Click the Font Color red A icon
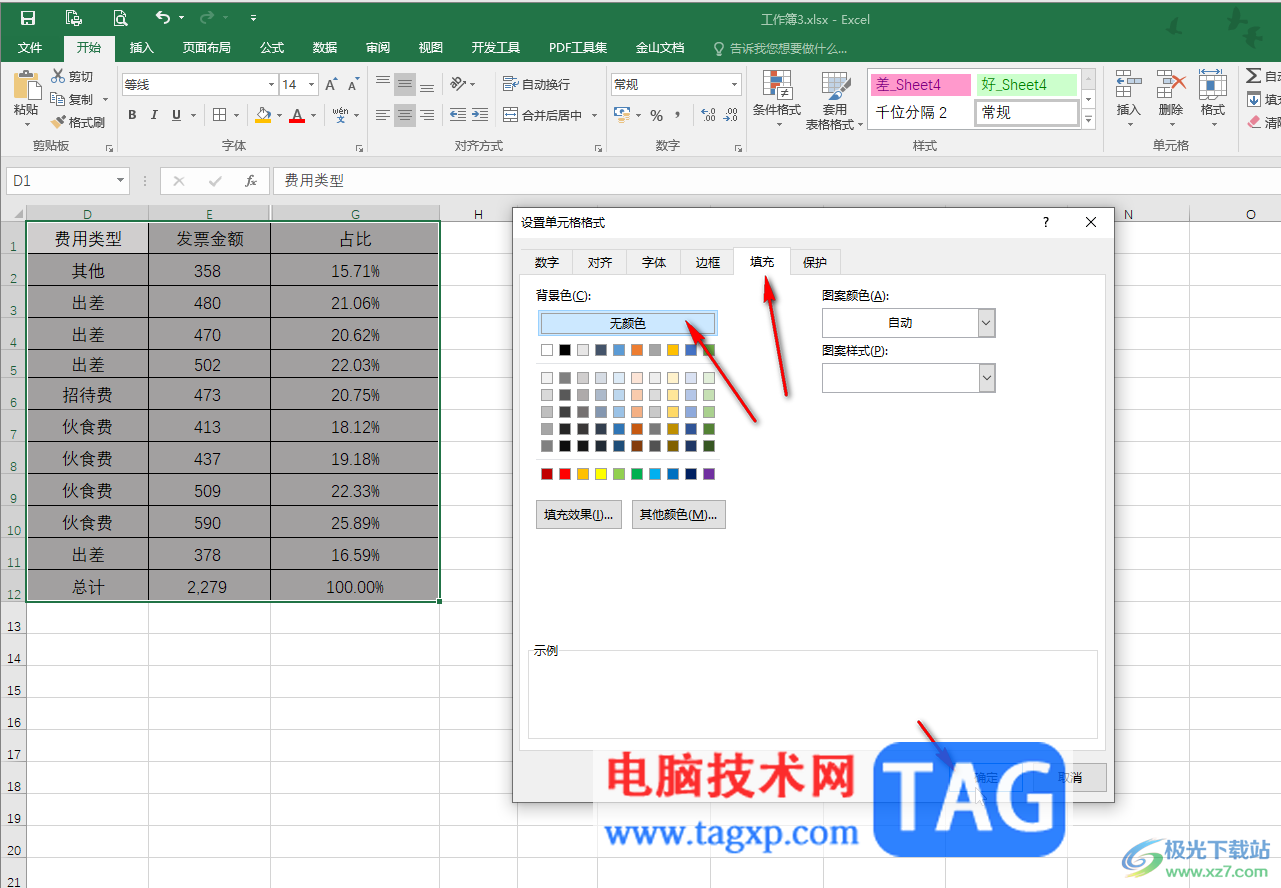The image size is (1281, 888). click(x=297, y=115)
